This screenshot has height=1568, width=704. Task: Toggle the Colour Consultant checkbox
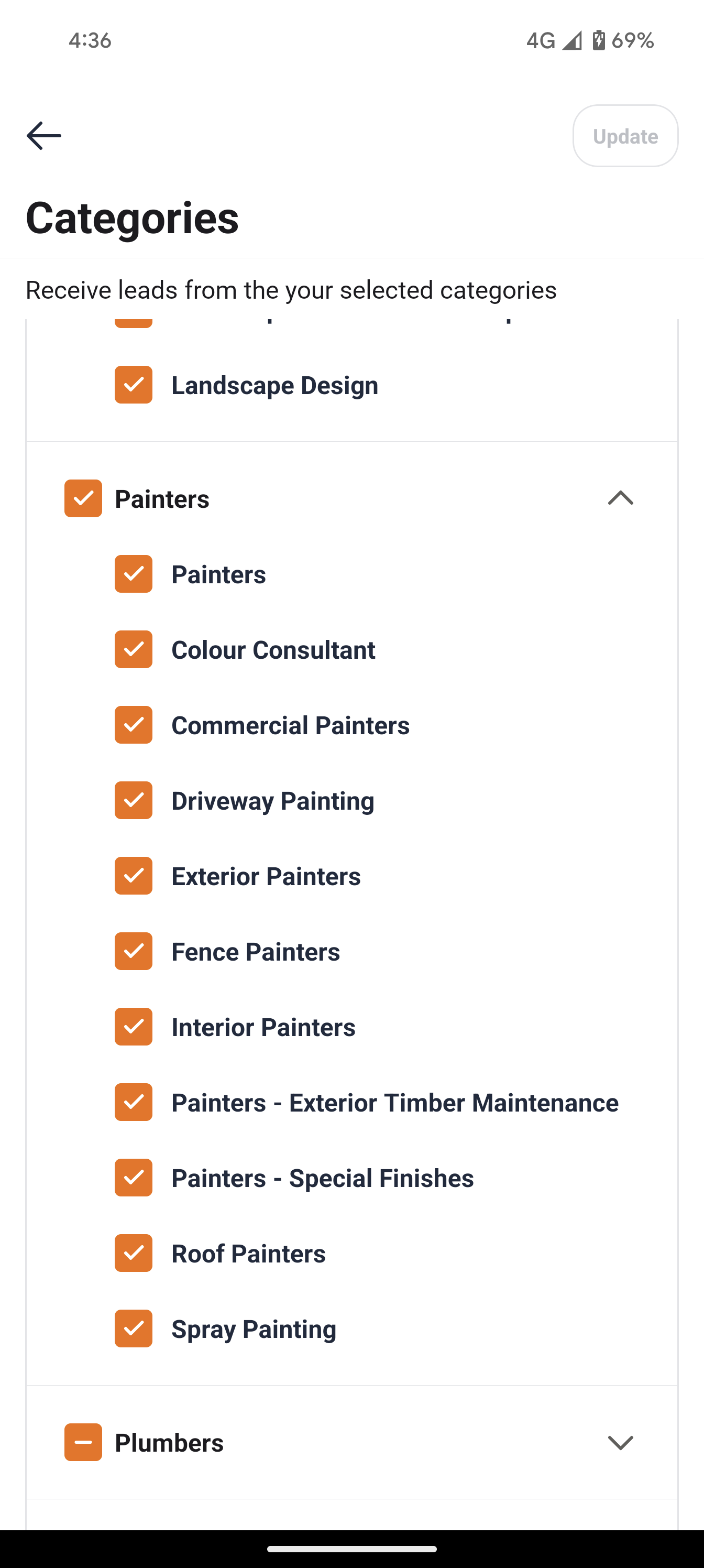coord(133,649)
